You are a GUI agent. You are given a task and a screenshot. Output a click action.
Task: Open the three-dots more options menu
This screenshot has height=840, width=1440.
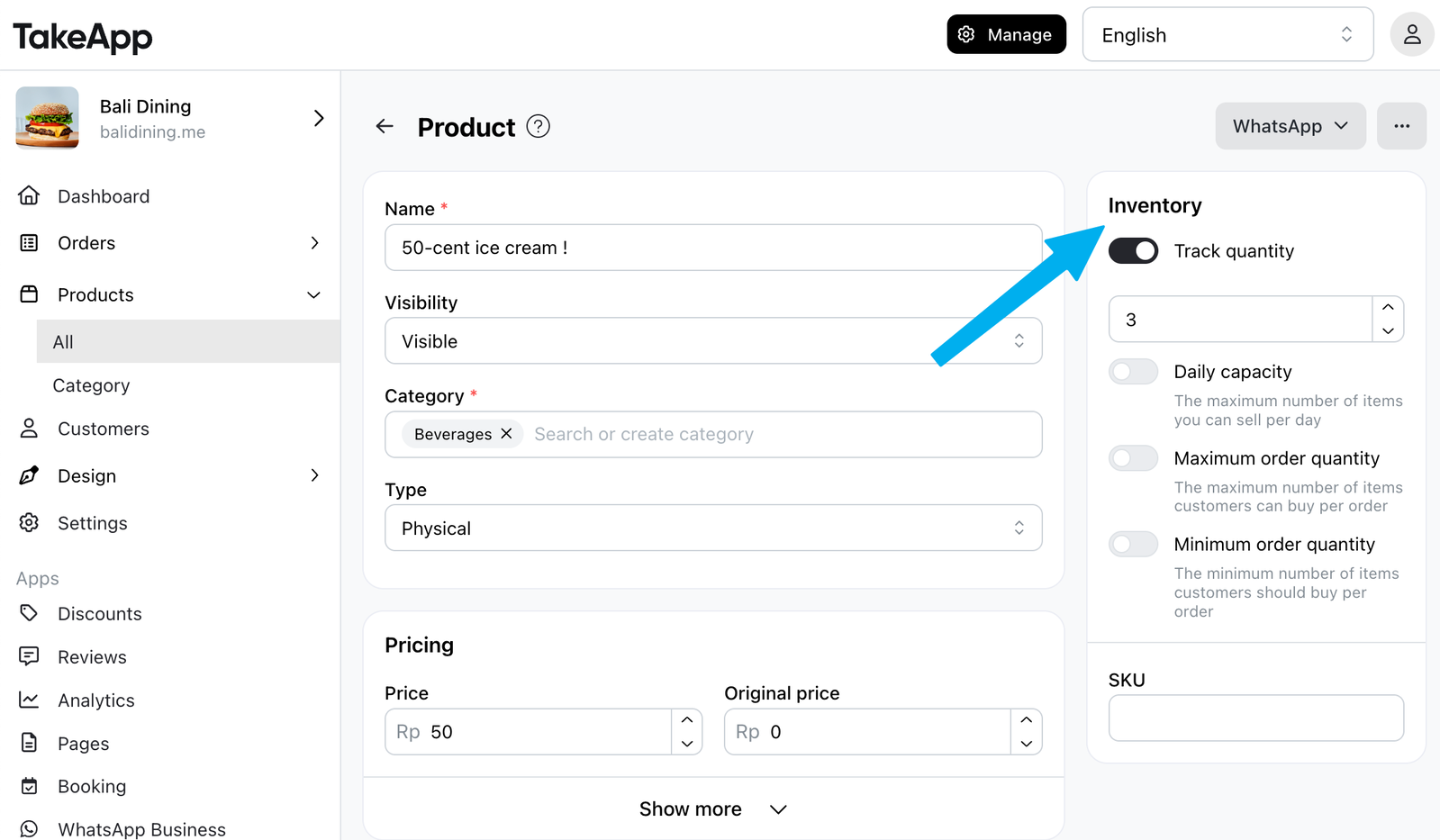pyautogui.click(x=1401, y=126)
